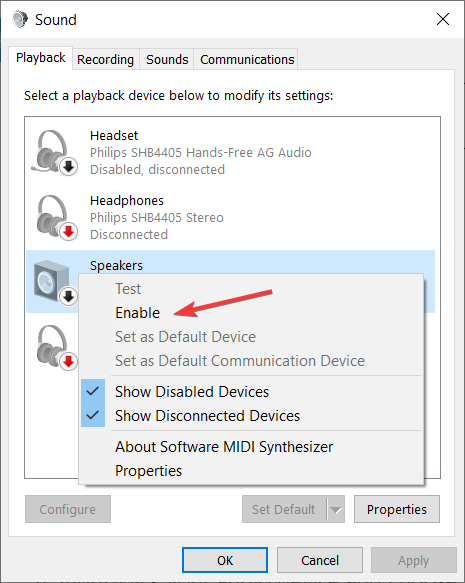Toggle Show Disconnected Devices checkmark
The width and height of the screenshot is (465, 583).
(x=93, y=415)
